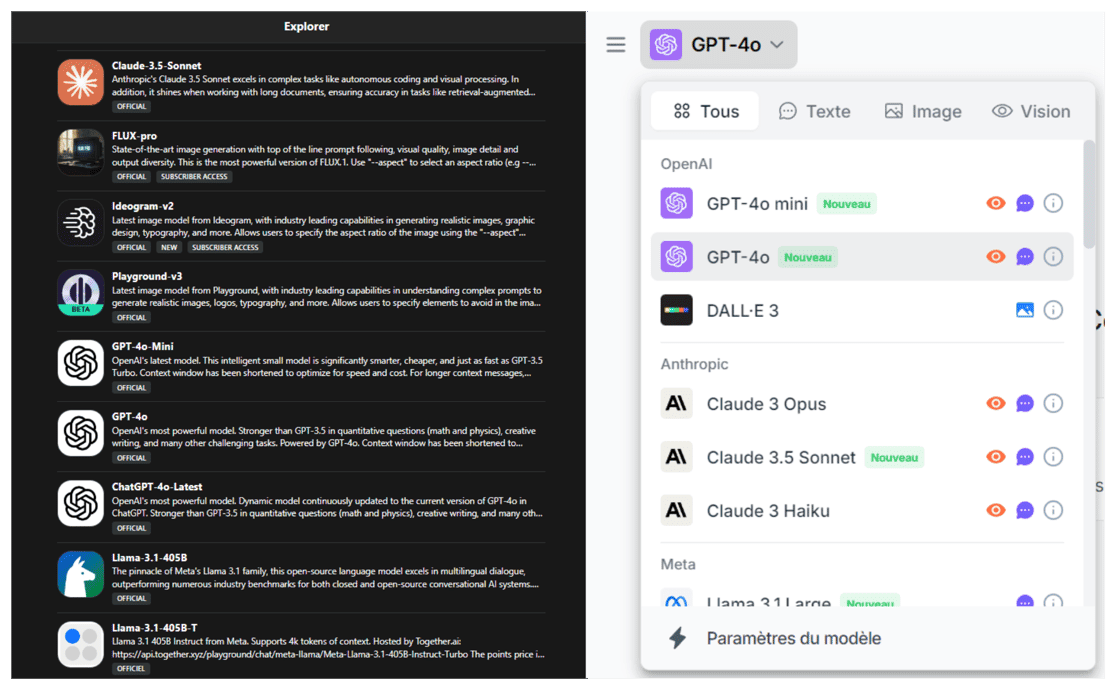Click the ChatGPT-4o-Latest title in Explorer
1116x690 pixels.
pos(157,487)
